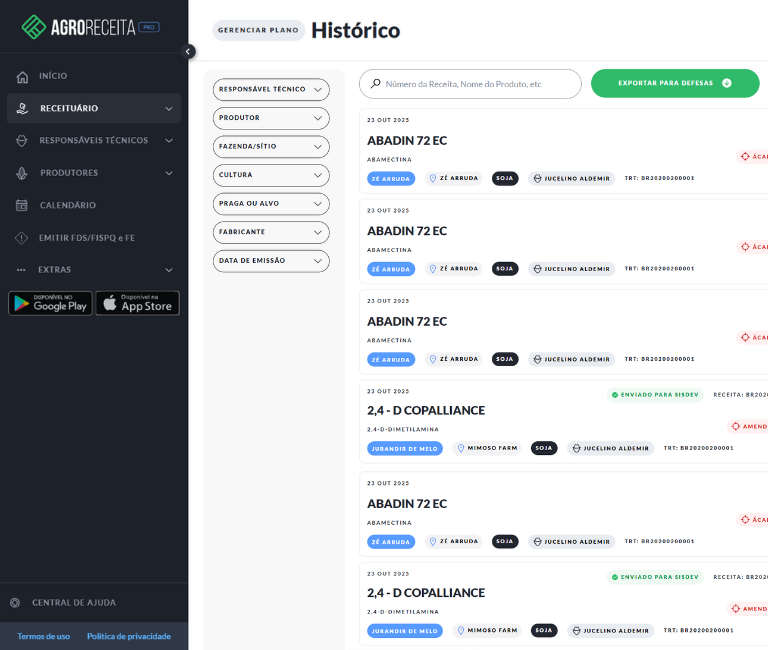This screenshot has width=768, height=650.
Task: Open the App Store badge
Action: pos(137,303)
